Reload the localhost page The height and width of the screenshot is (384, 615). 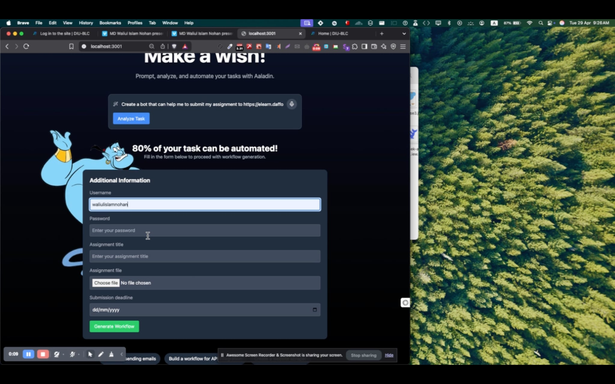click(26, 46)
